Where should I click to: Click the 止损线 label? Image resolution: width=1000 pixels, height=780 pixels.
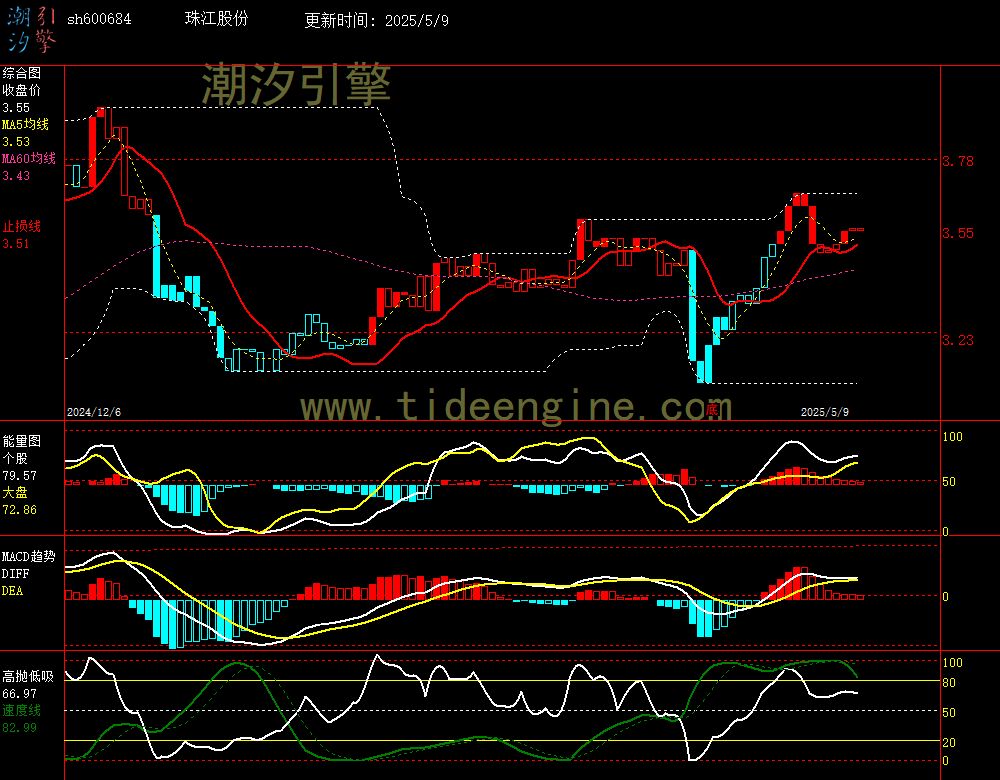point(21,226)
